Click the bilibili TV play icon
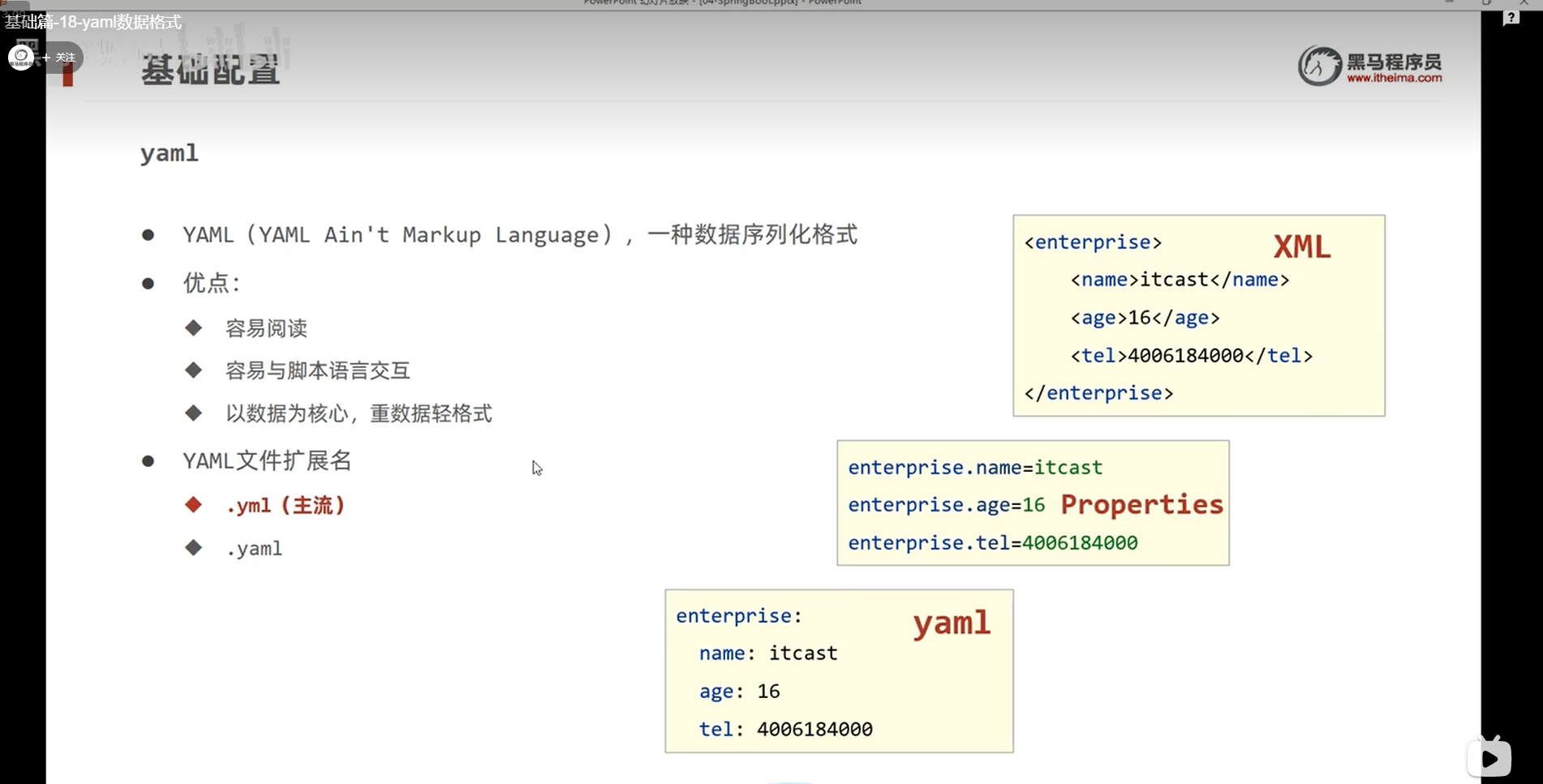Screen dimensions: 1543x784 [x=1489, y=757]
